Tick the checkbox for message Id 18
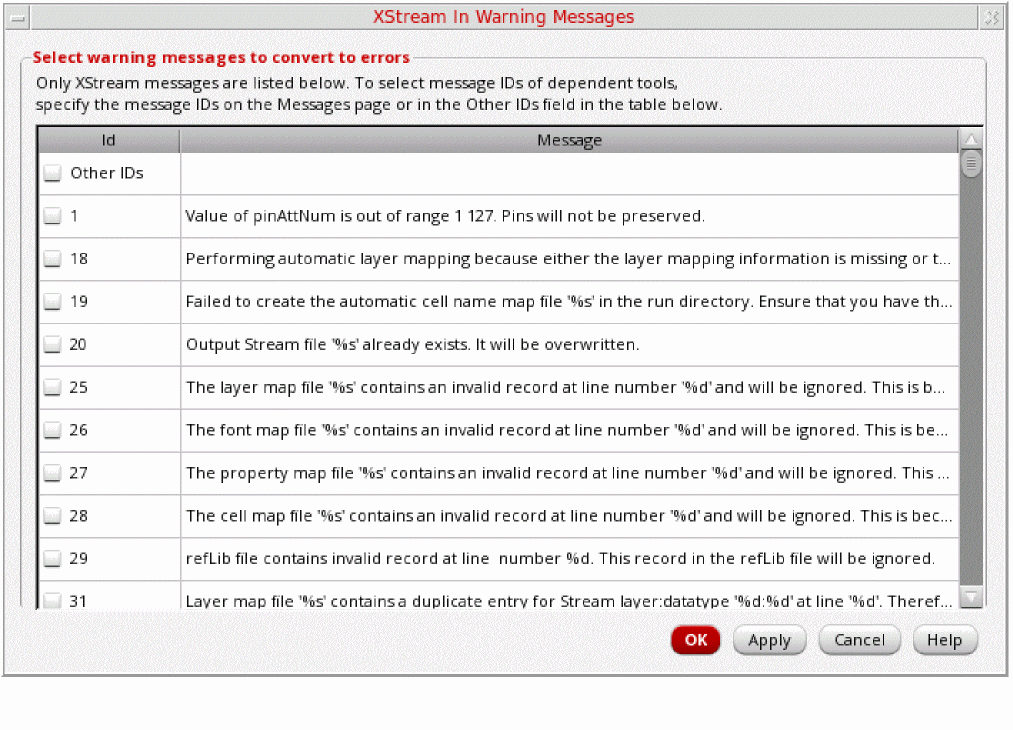The height and width of the screenshot is (730, 1013). [52, 259]
